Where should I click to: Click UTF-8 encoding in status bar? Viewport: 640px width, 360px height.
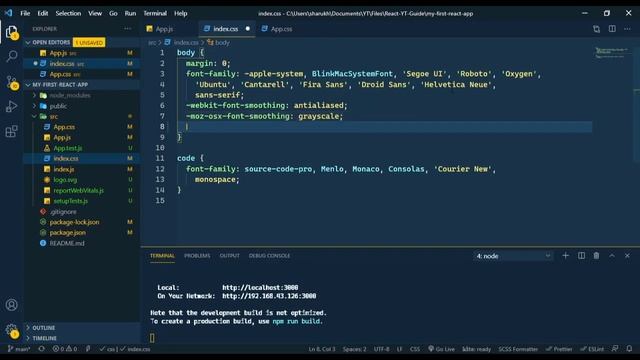382,349
